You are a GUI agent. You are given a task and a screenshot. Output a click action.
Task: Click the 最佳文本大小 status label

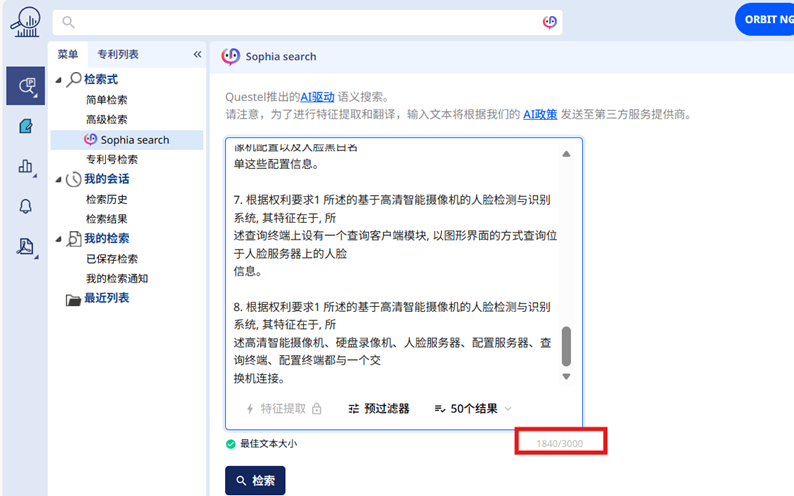[268, 444]
